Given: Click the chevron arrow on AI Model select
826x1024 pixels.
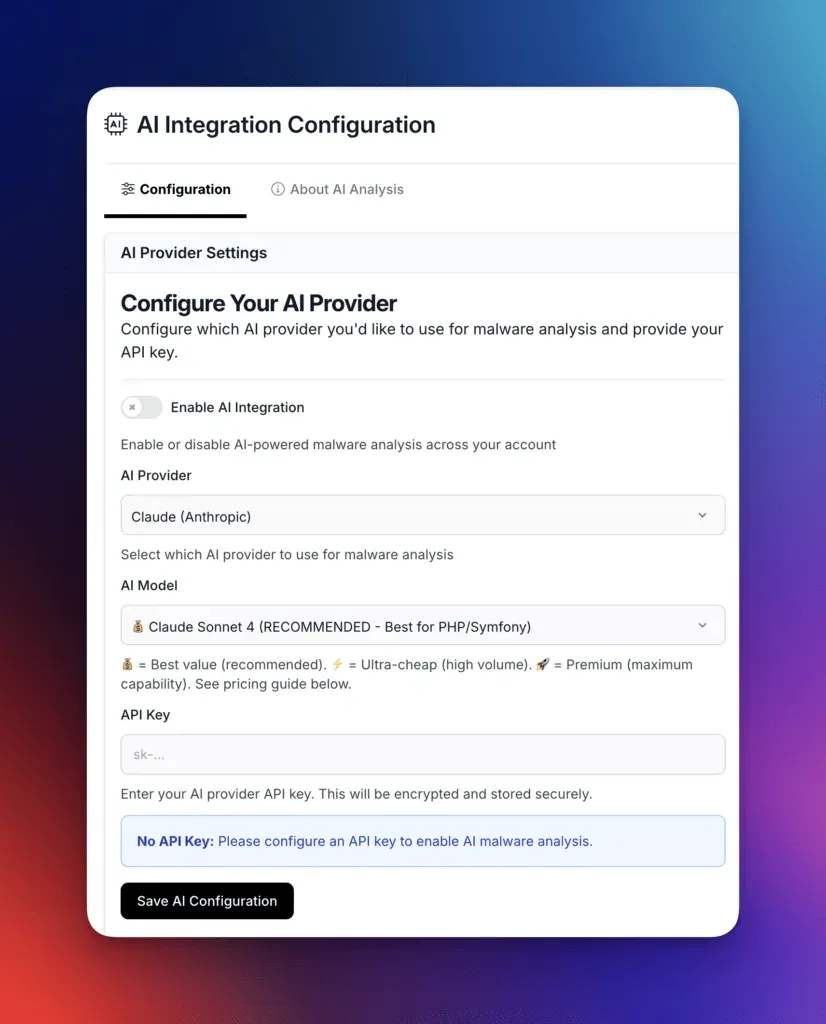Looking at the screenshot, I should 702,626.
